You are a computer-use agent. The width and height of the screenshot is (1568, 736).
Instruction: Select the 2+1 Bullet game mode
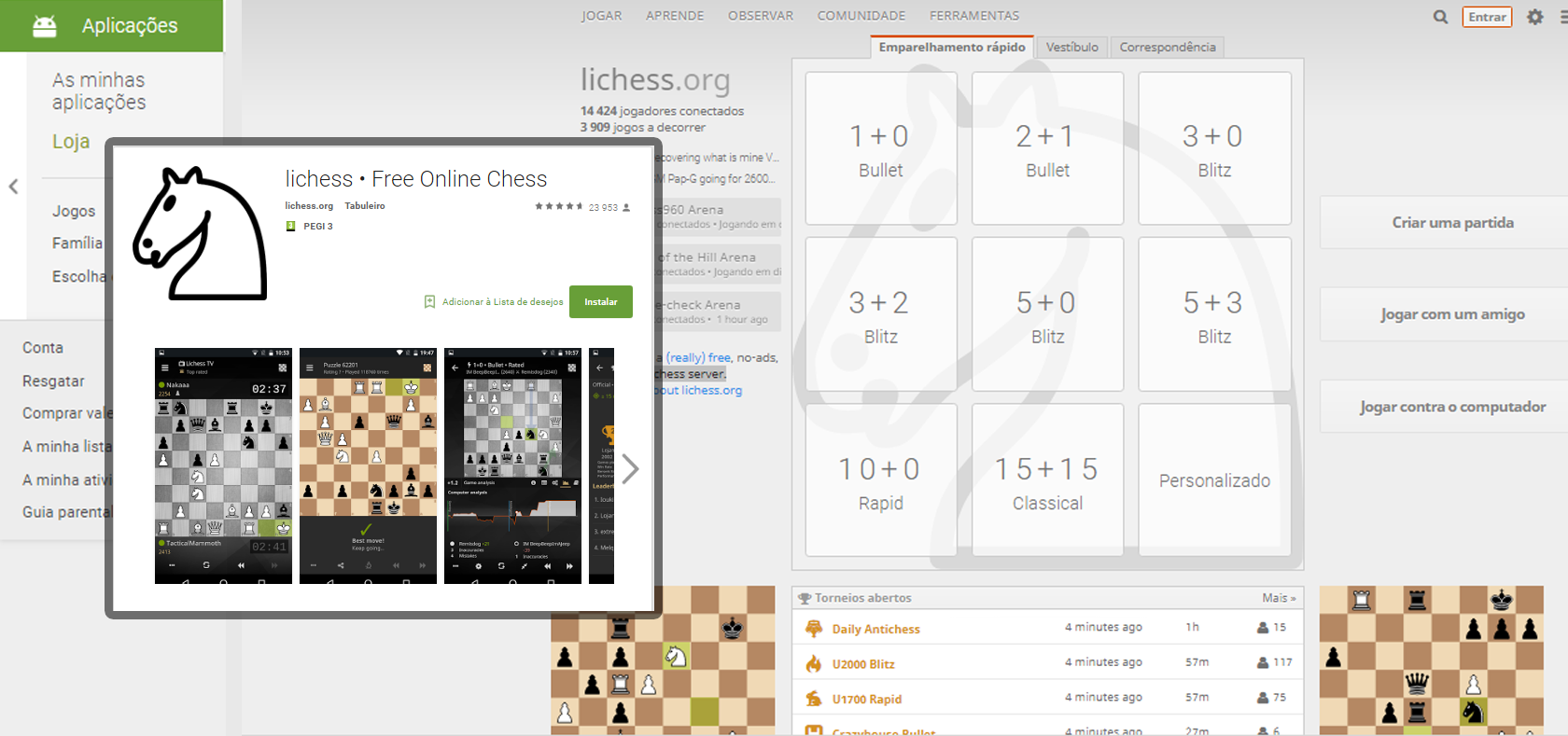click(x=1047, y=148)
